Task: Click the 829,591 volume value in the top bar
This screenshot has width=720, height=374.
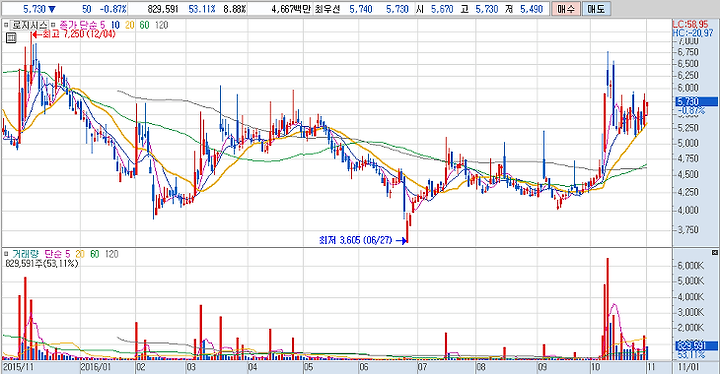Action: [x=163, y=9]
